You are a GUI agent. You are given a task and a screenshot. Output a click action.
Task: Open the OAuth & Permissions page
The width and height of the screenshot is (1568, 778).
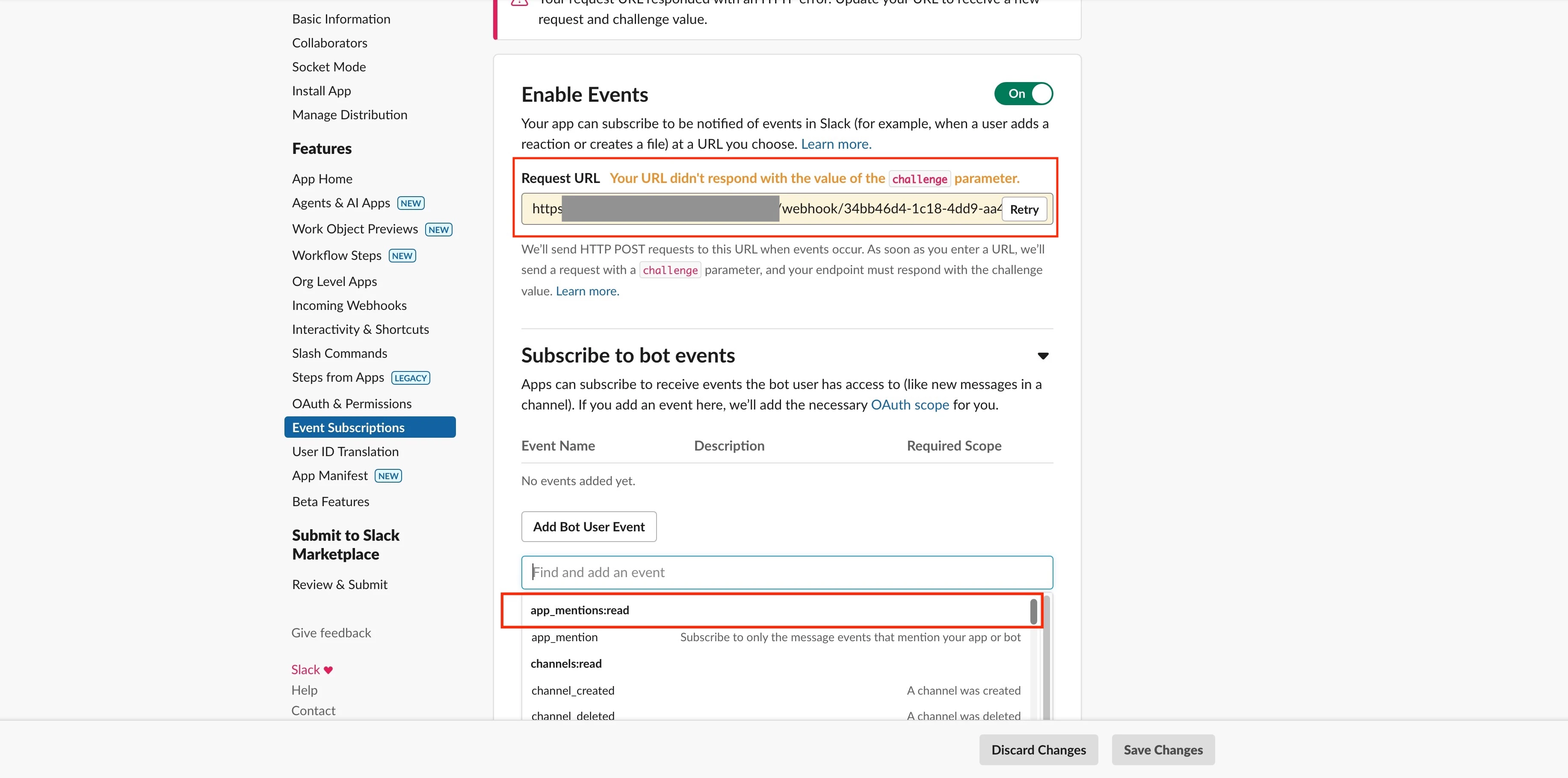click(352, 404)
